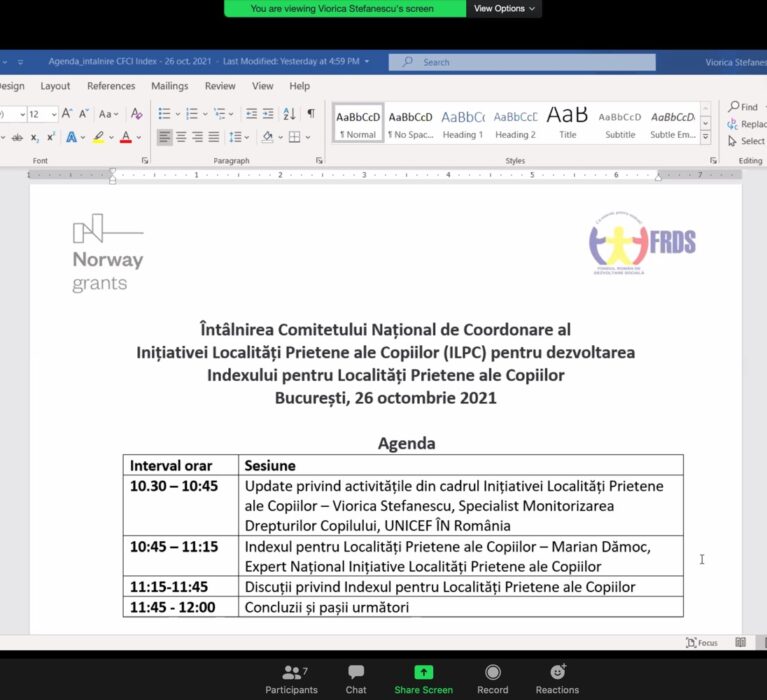Screen dimensions: 767x700
Task: Expand the highlight color dropdown arrow
Action: click(111, 138)
